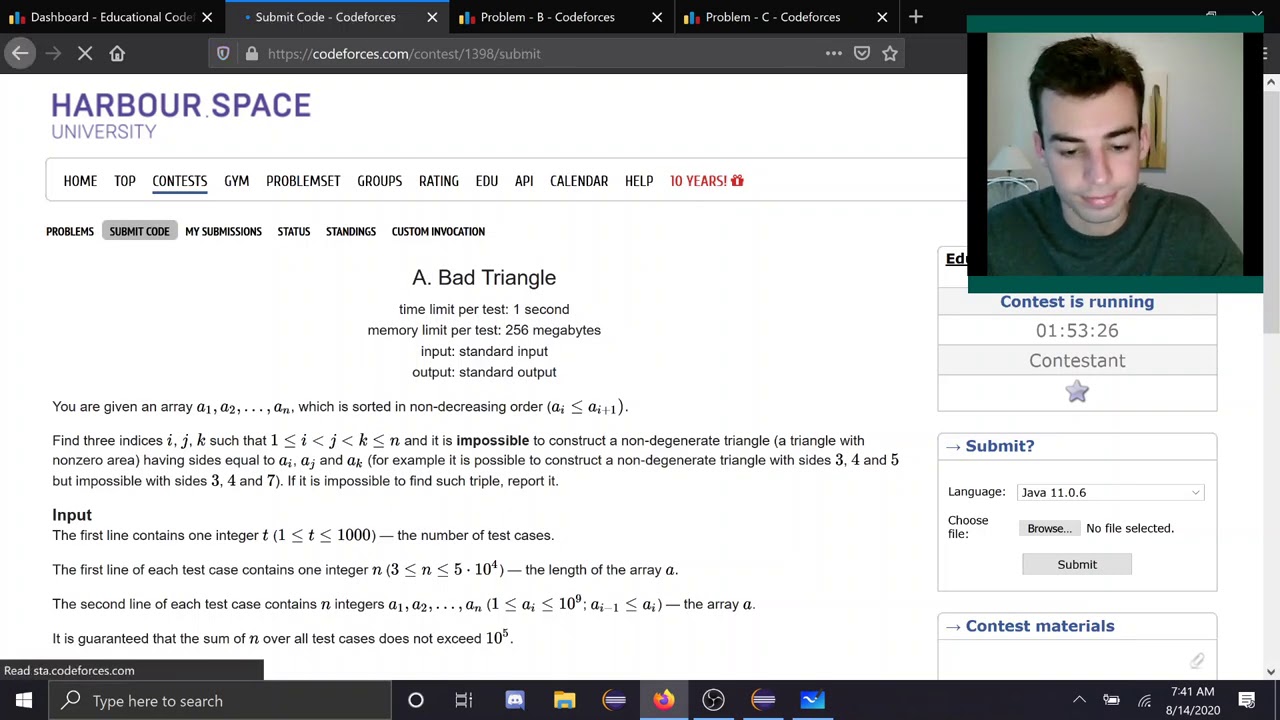Check the battery status icon

coord(1111,700)
